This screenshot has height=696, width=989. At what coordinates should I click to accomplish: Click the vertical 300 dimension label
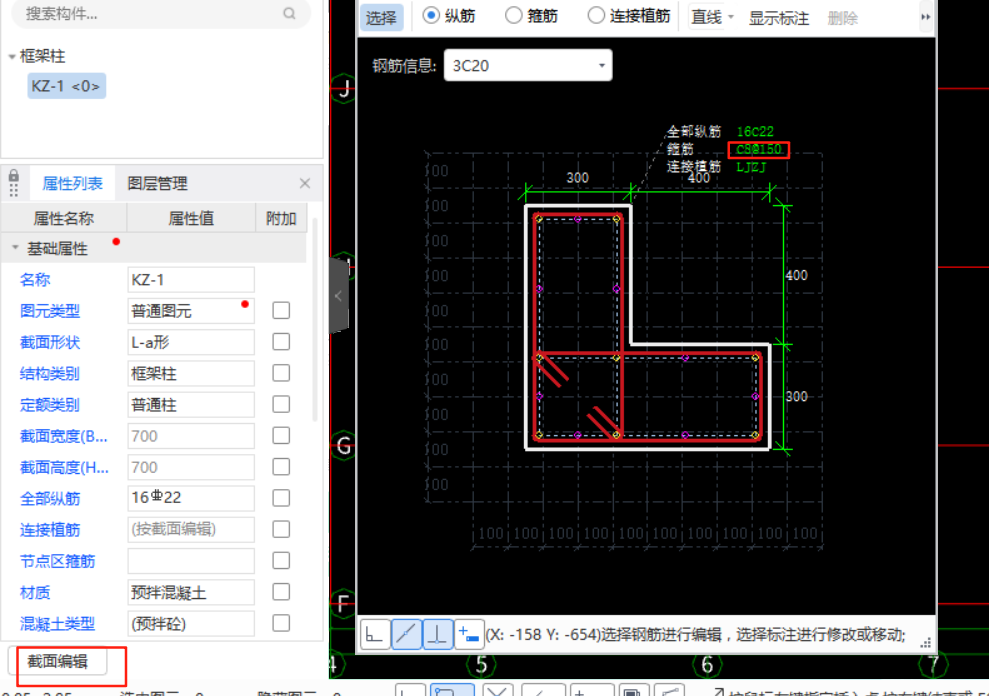(x=797, y=396)
